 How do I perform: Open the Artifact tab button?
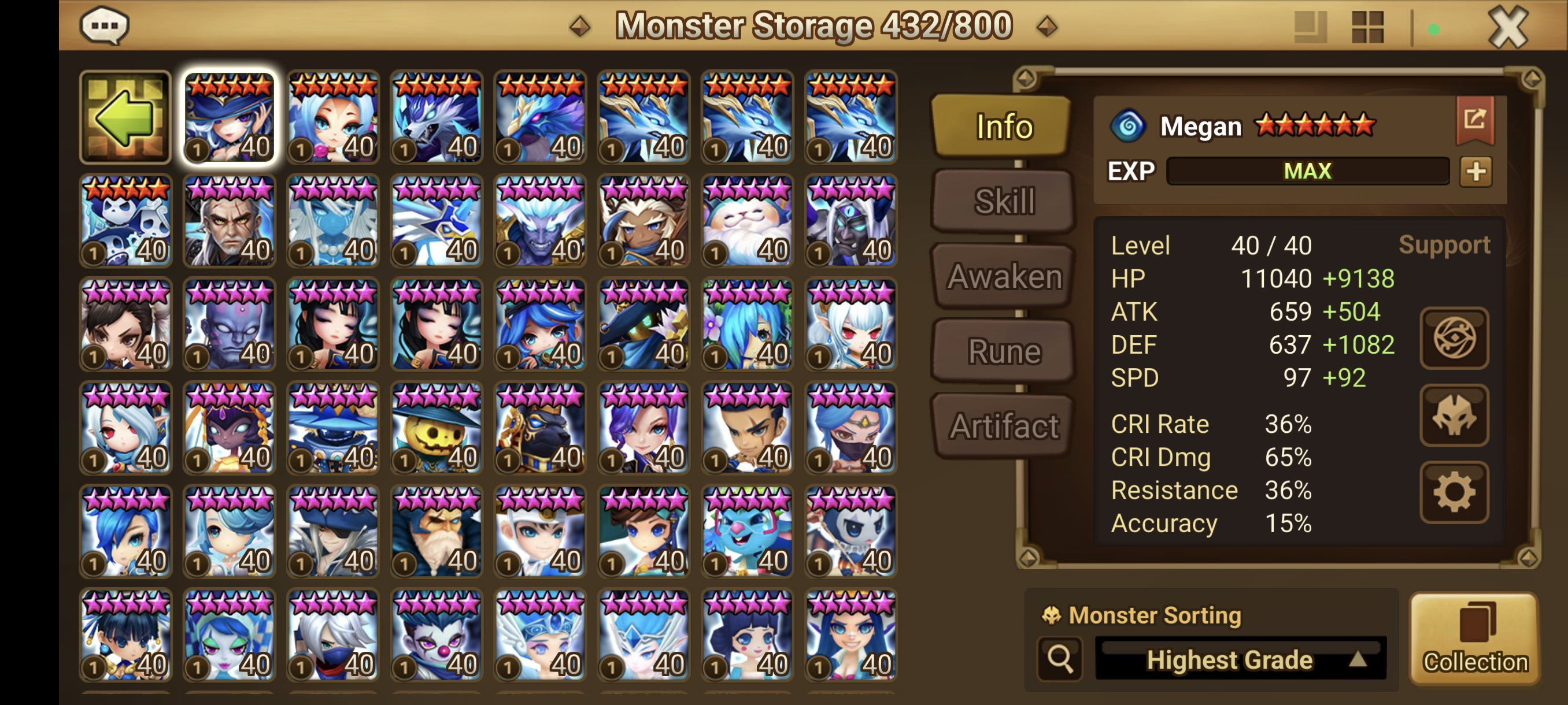coord(1003,426)
